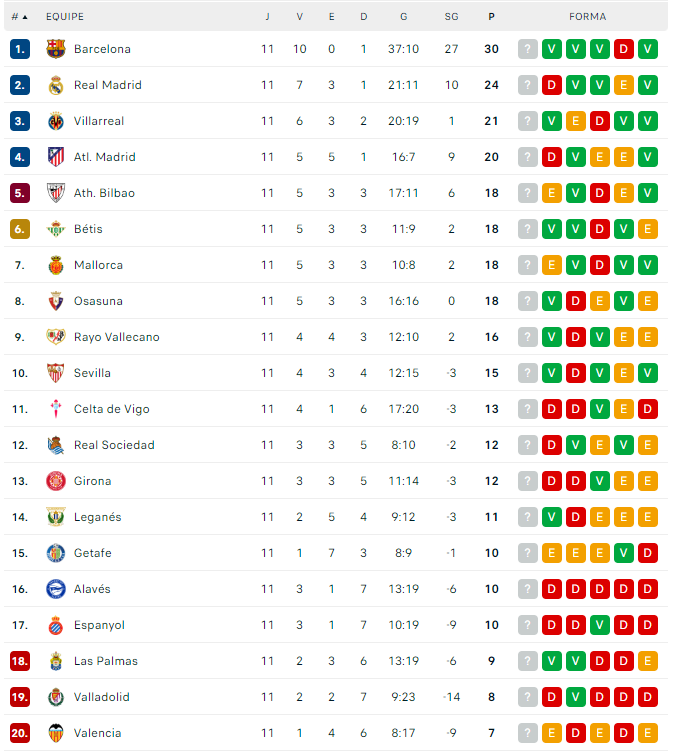Click the Valencia bat crest
The height and width of the screenshot is (756, 675).
(x=56, y=733)
